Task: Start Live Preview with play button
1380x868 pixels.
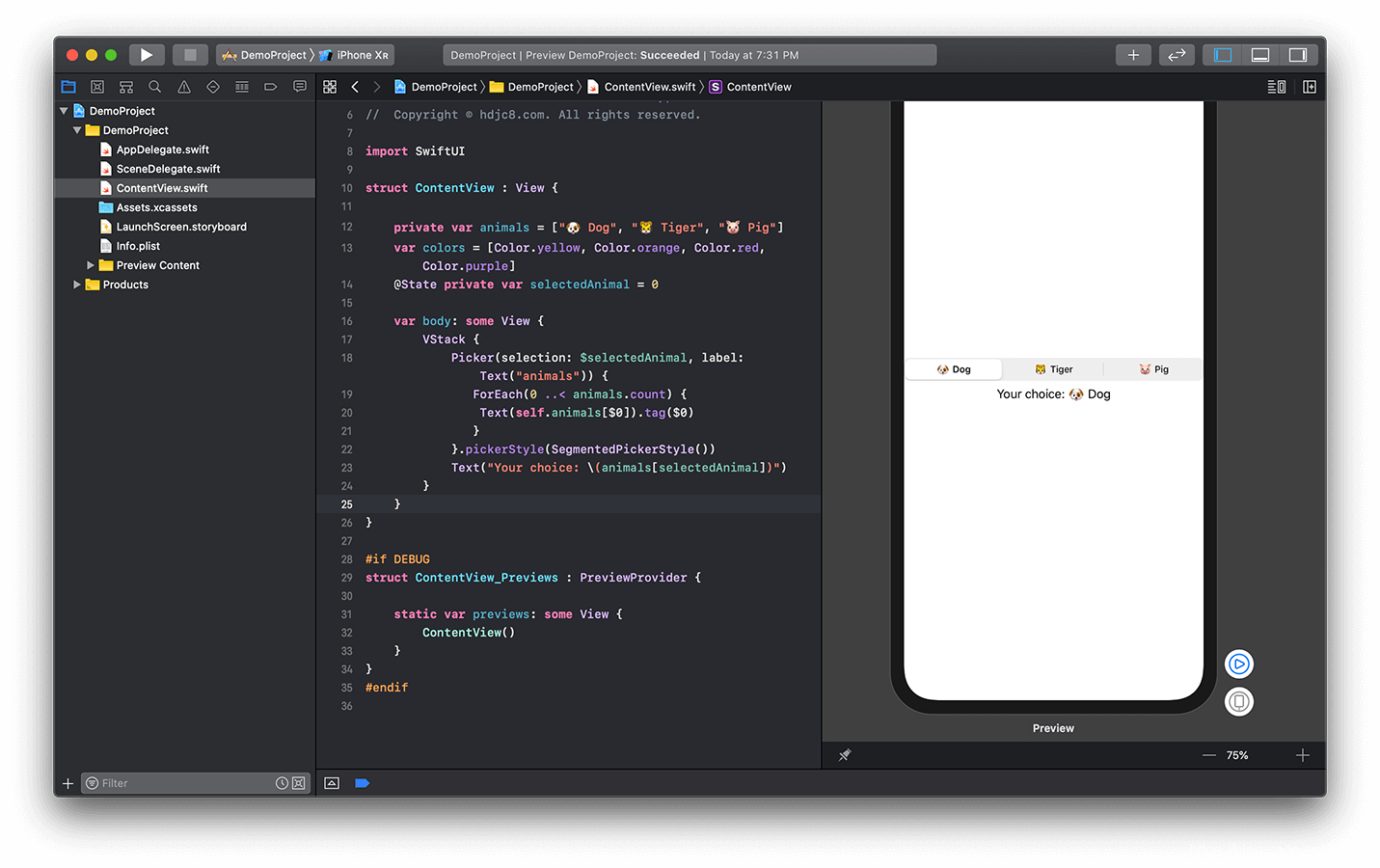Action: tap(1239, 664)
